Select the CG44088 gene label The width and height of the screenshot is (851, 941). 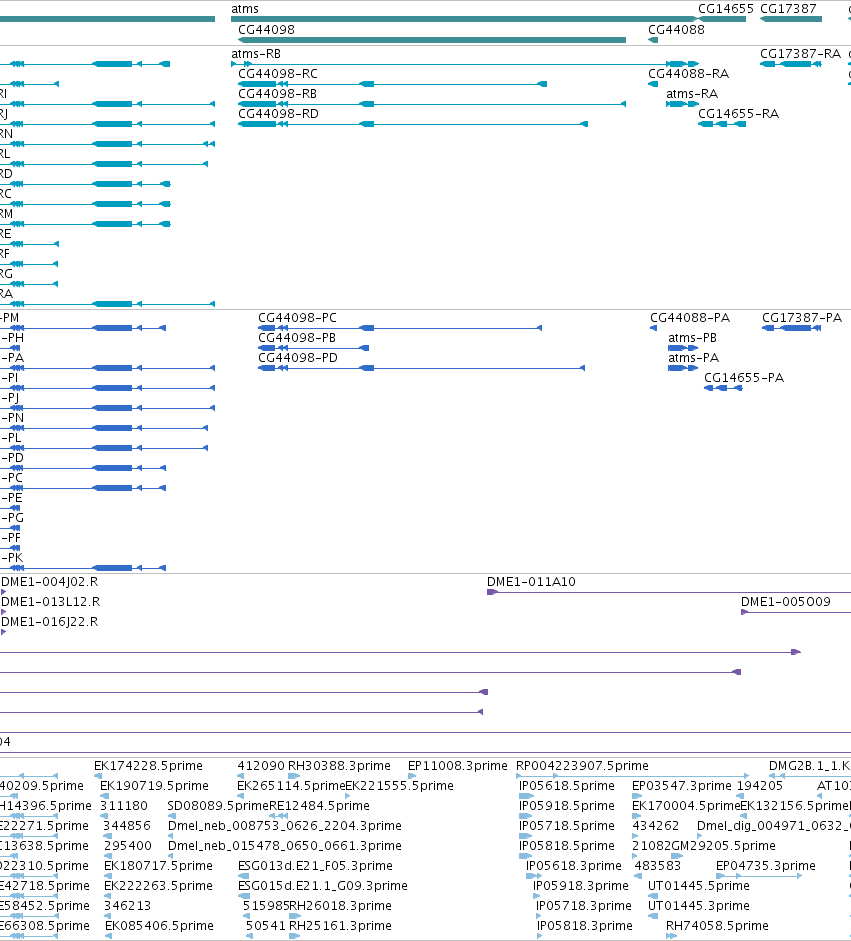(676, 29)
